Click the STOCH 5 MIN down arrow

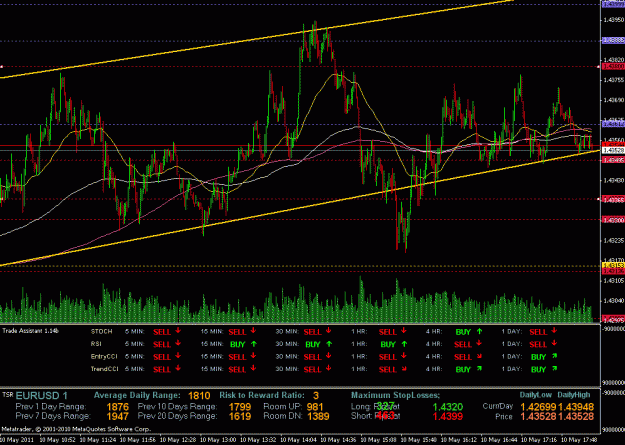pos(178,331)
